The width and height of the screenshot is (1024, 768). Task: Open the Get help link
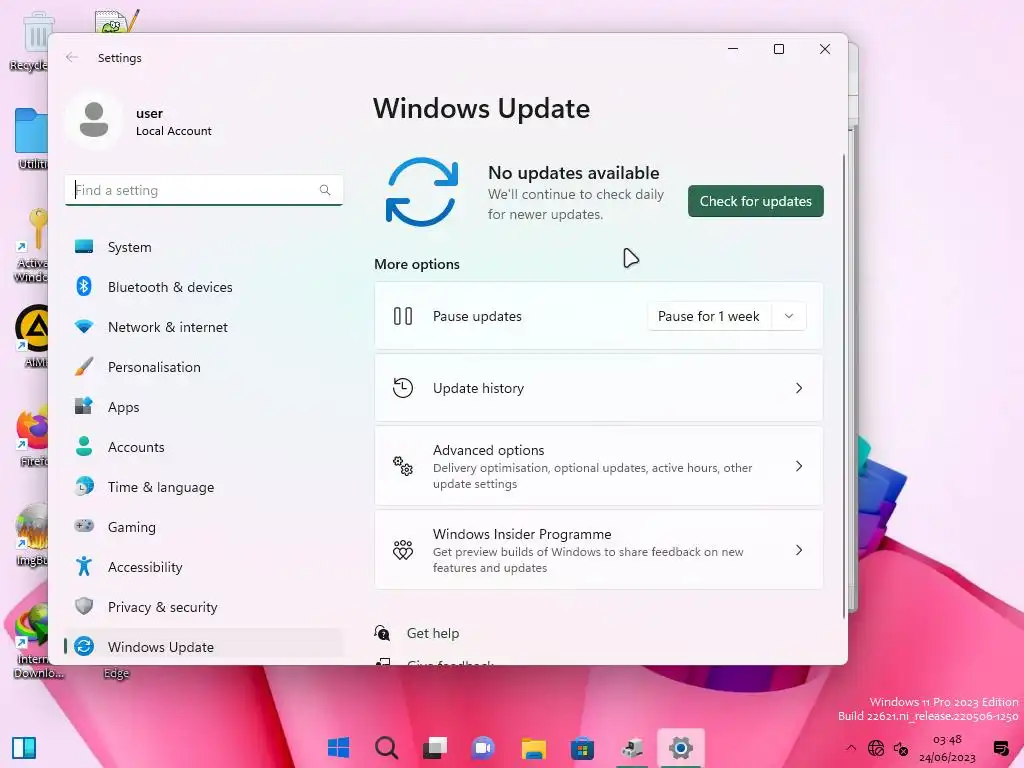[432, 633]
